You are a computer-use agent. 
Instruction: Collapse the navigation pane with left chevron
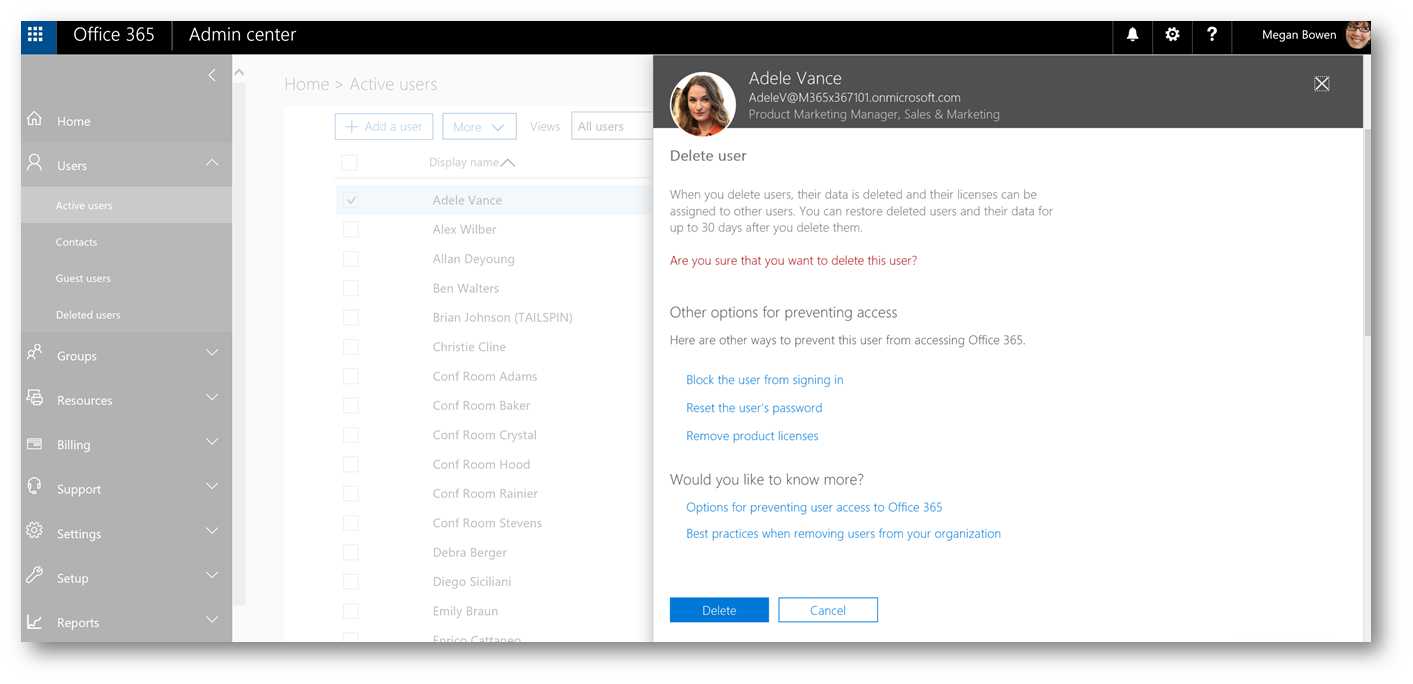(212, 75)
